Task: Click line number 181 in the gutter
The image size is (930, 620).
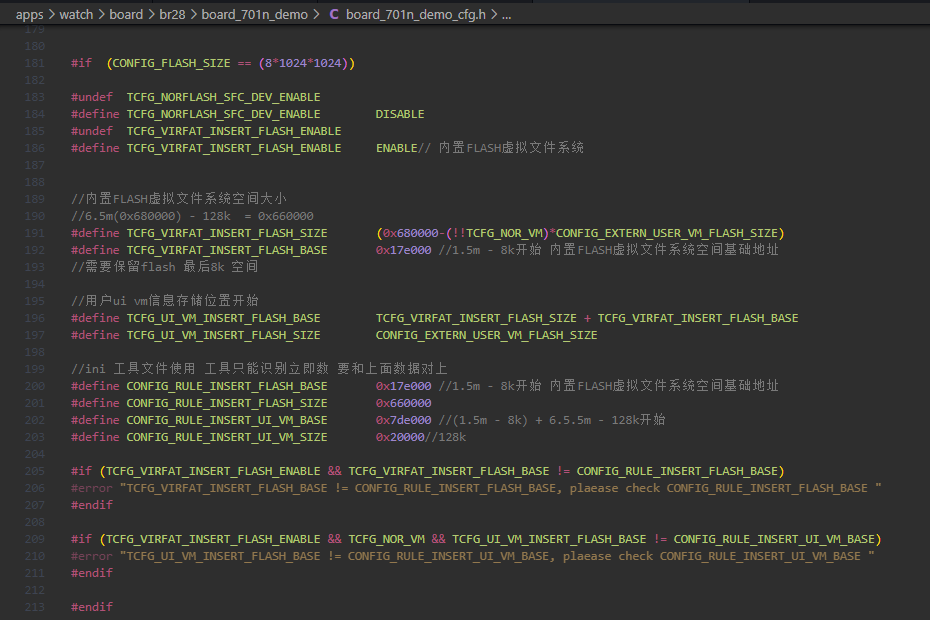Action: 34,63
